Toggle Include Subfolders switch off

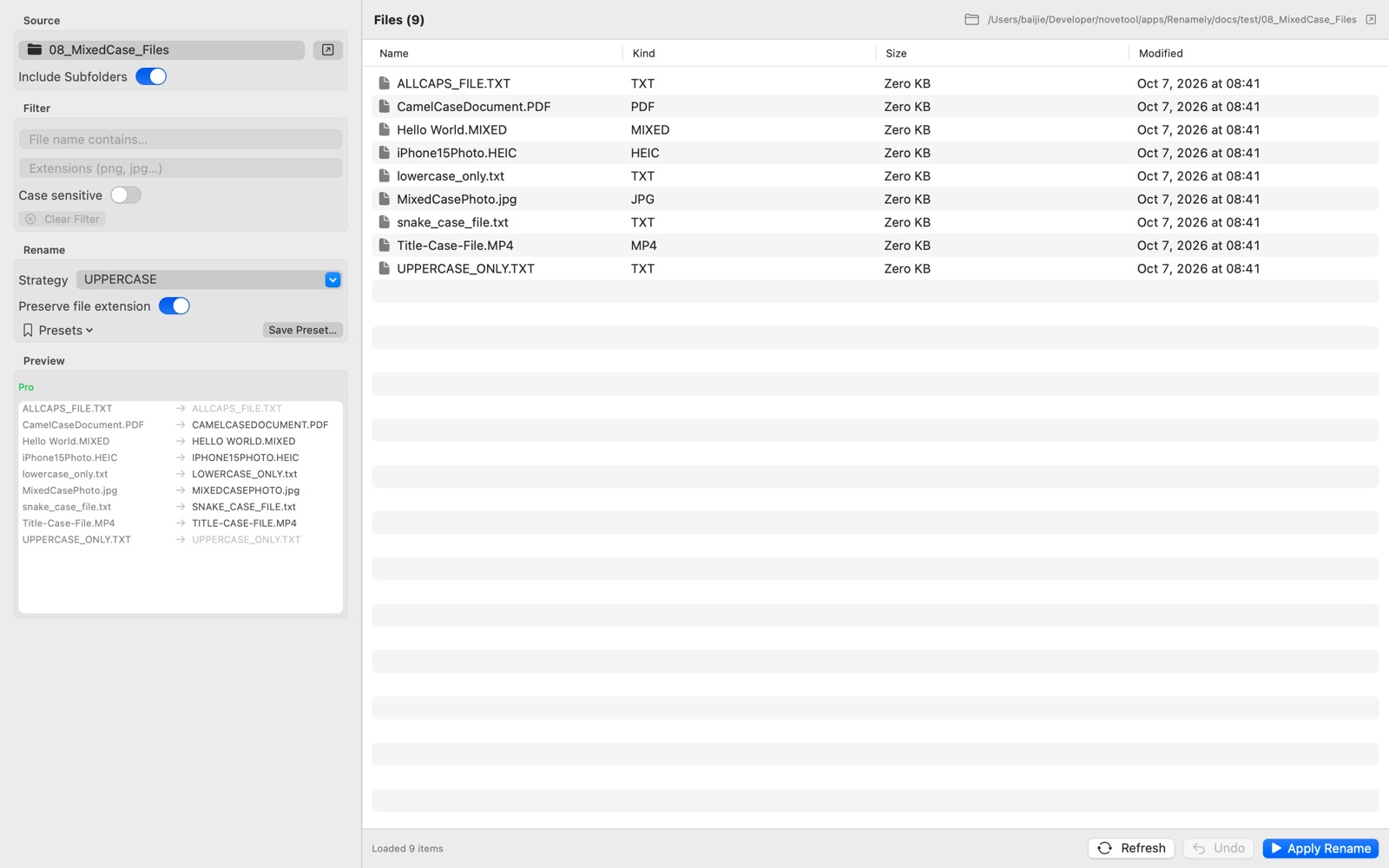(x=151, y=76)
